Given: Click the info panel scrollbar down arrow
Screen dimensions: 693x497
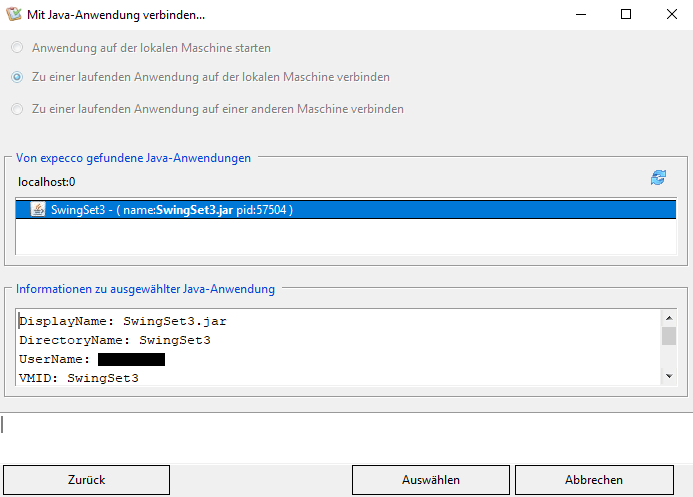Looking at the screenshot, I should (x=669, y=376).
